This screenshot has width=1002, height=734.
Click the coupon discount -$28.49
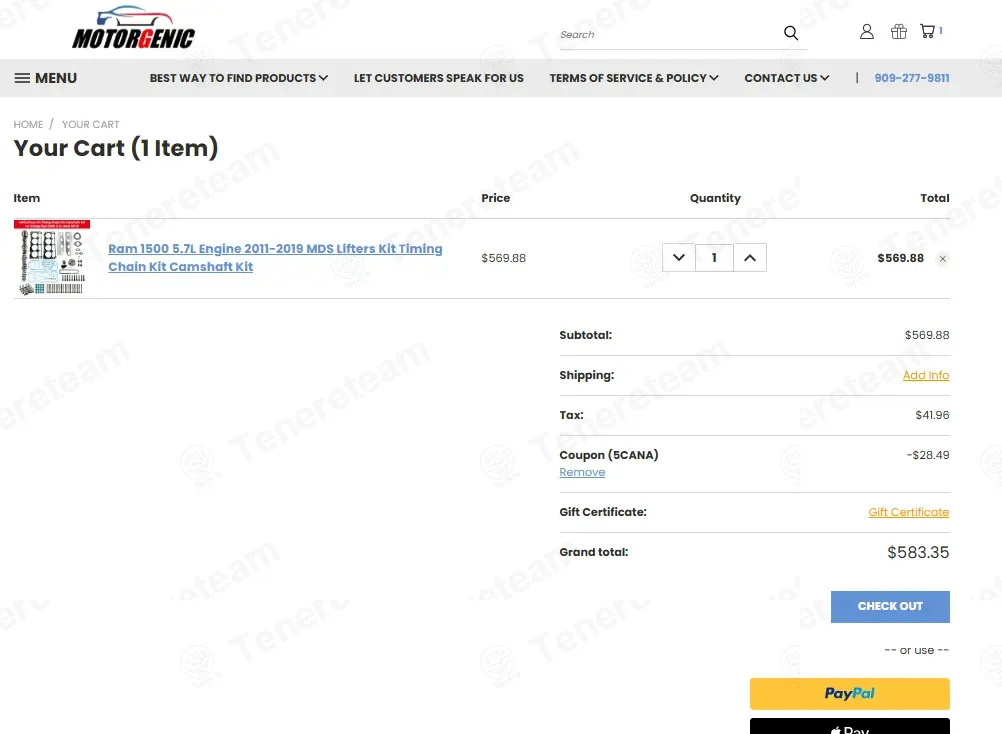pyautogui.click(x=928, y=455)
